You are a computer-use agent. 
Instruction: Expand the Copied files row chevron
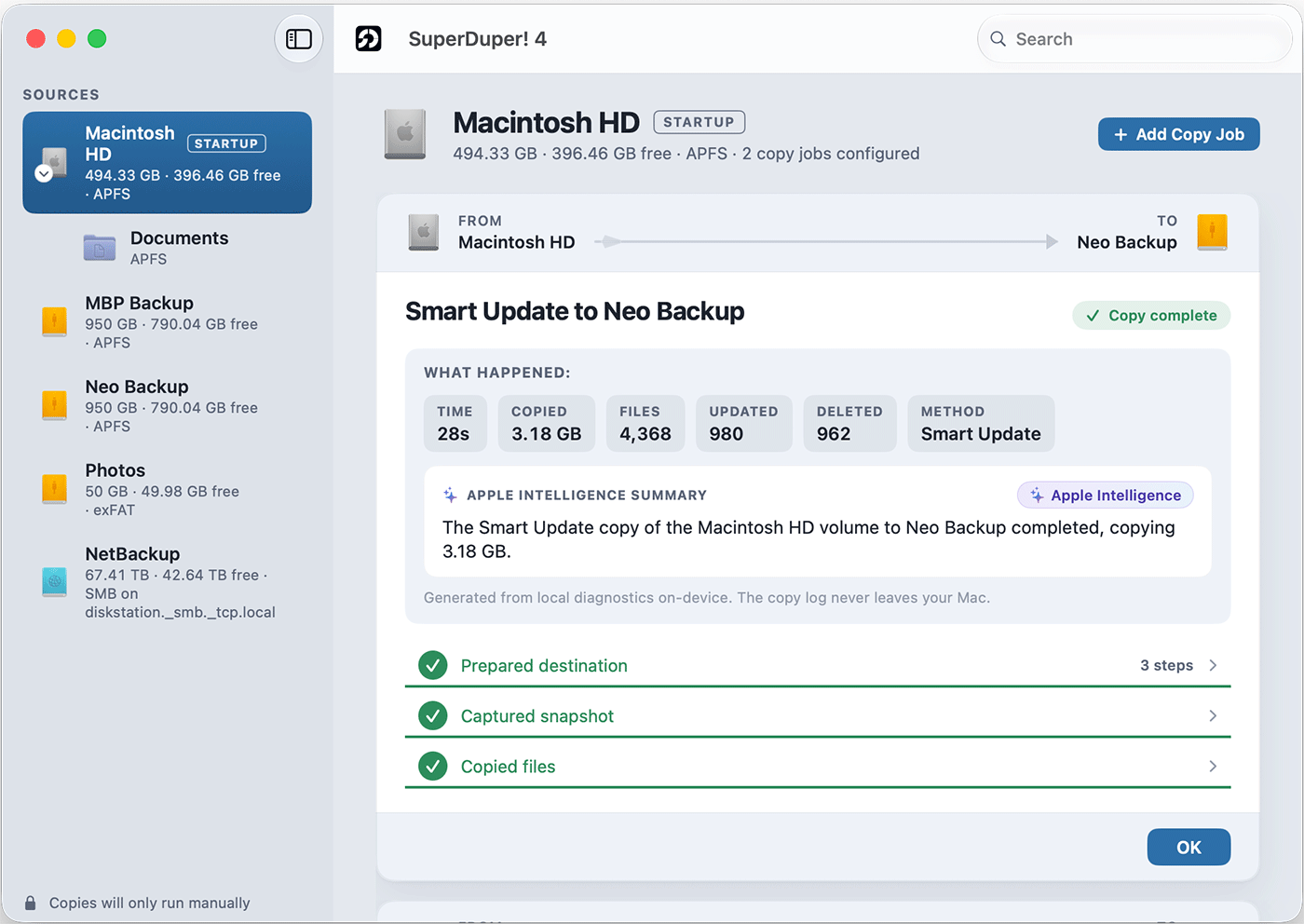1213,766
